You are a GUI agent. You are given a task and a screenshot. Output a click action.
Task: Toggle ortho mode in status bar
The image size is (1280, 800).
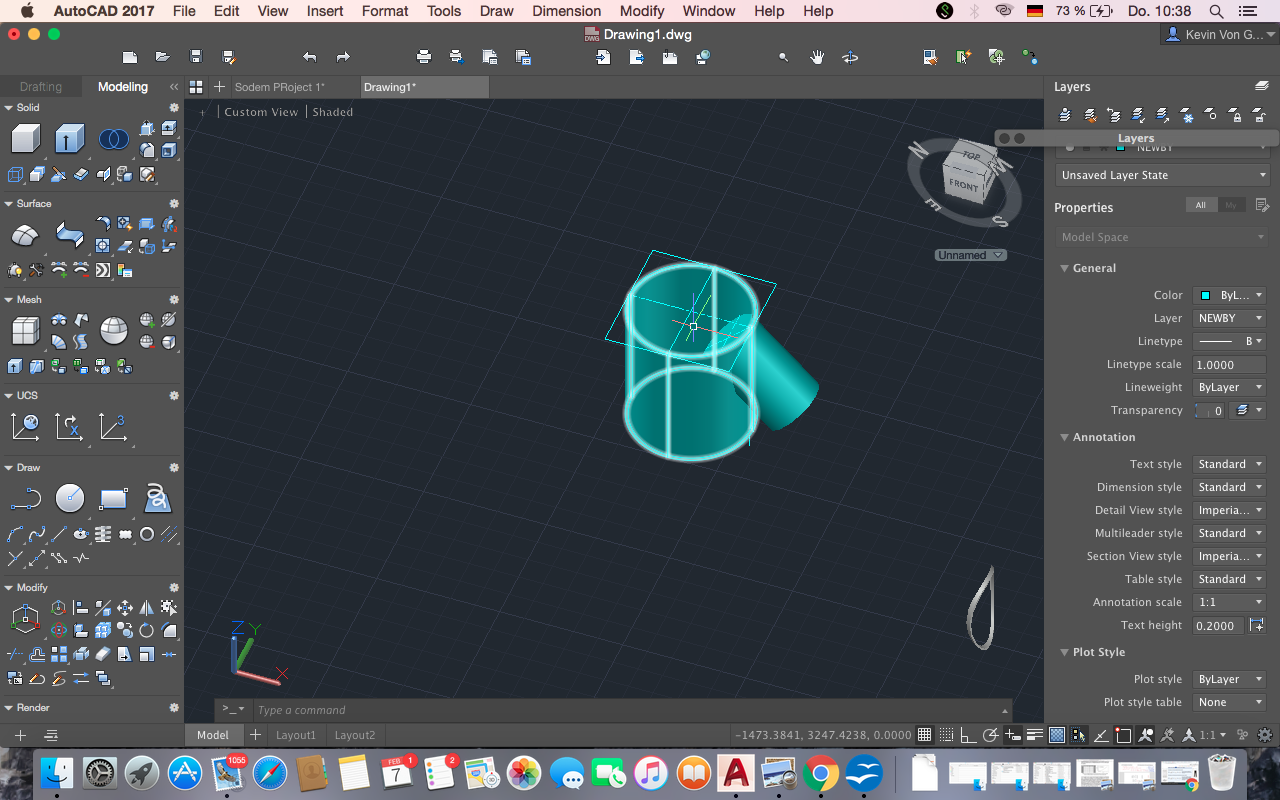968,735
